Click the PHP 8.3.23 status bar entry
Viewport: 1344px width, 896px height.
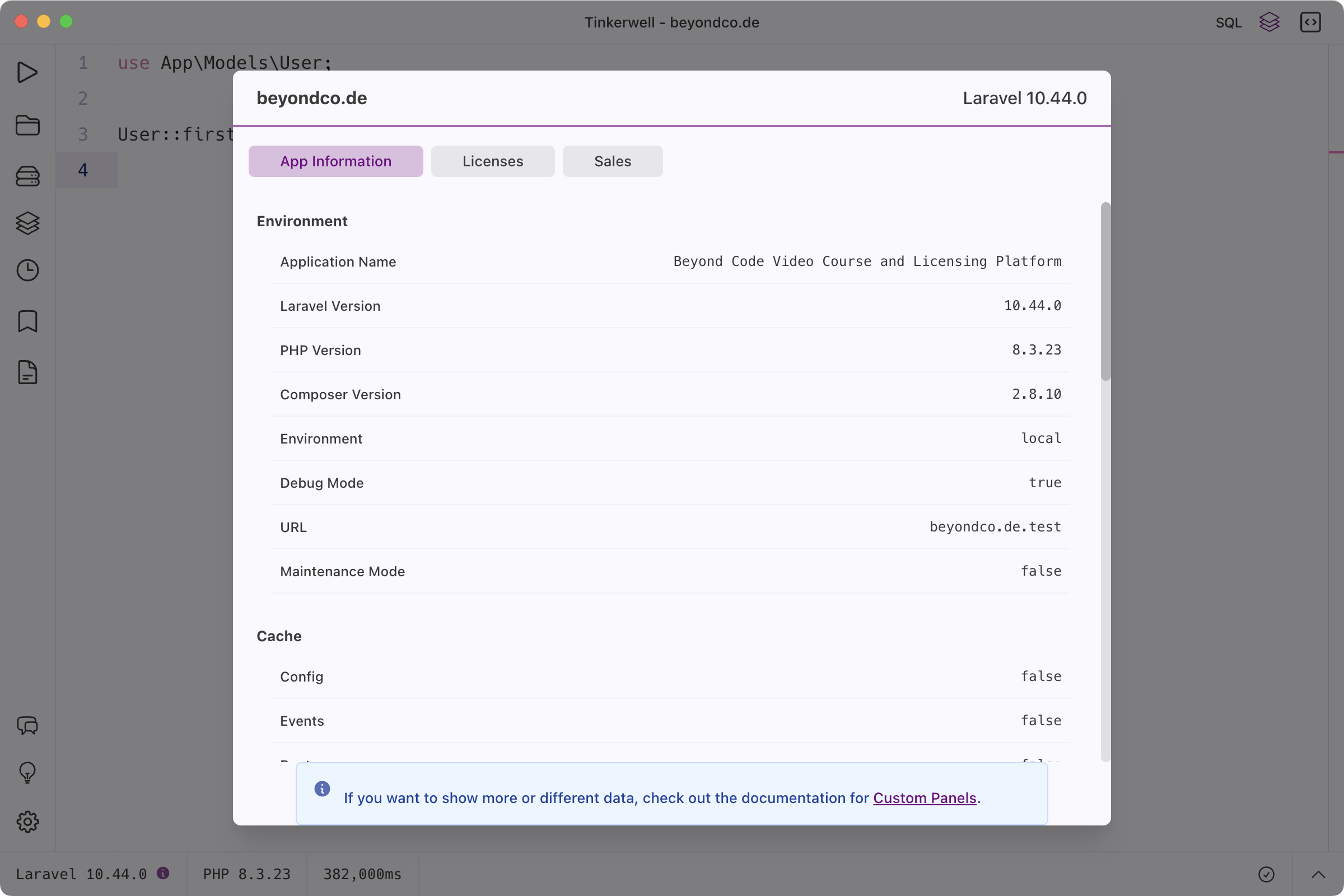click(x=247, y=874)
